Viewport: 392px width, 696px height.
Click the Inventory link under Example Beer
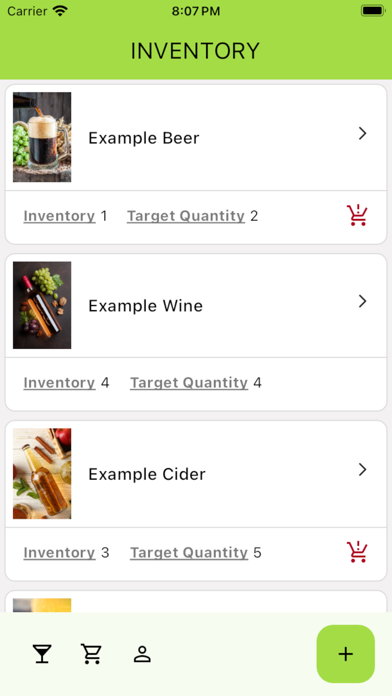tap(59, 216)
